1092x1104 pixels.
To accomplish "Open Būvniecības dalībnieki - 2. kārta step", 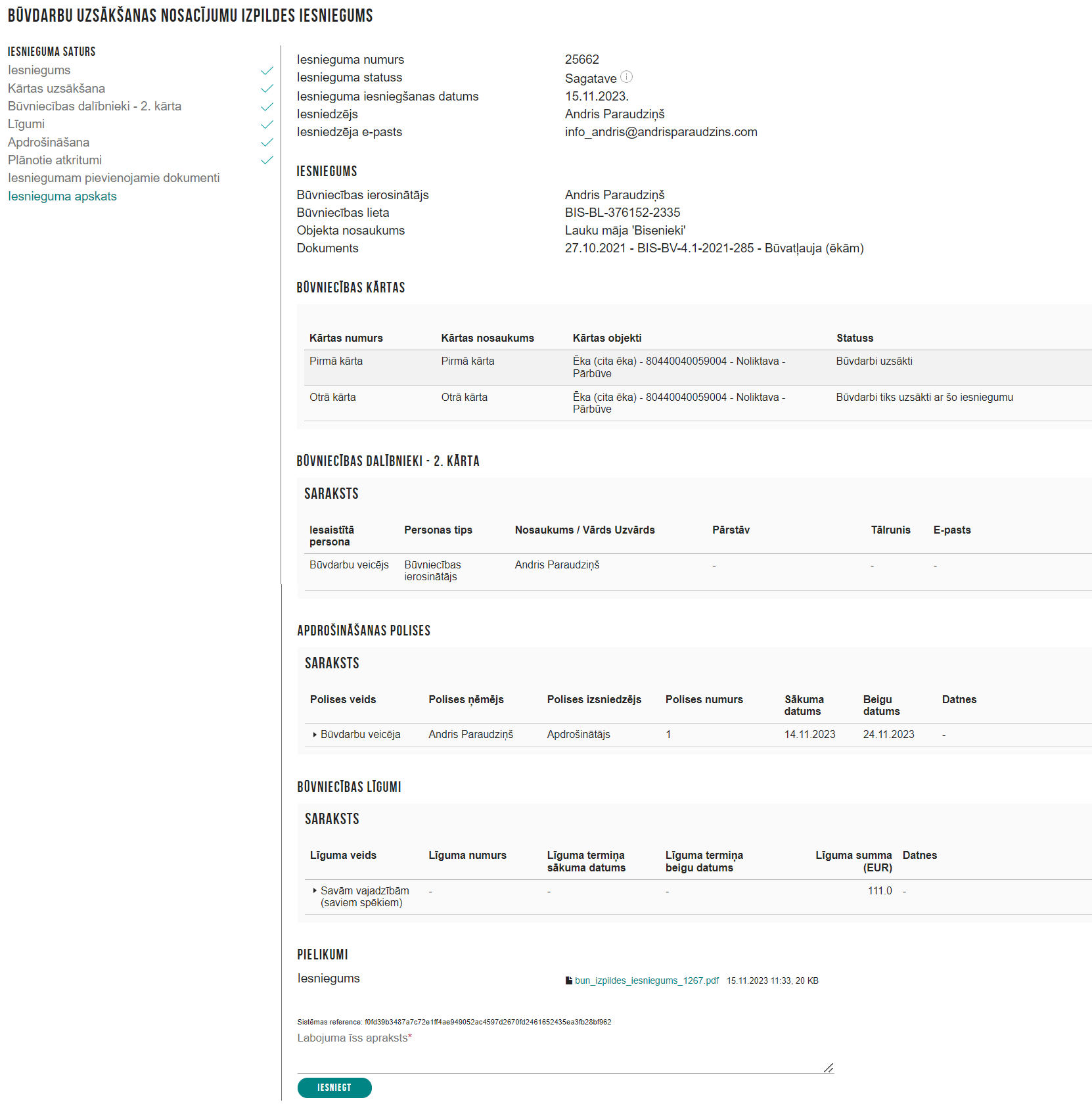I will pyautogui.click(x=95, y=106).
